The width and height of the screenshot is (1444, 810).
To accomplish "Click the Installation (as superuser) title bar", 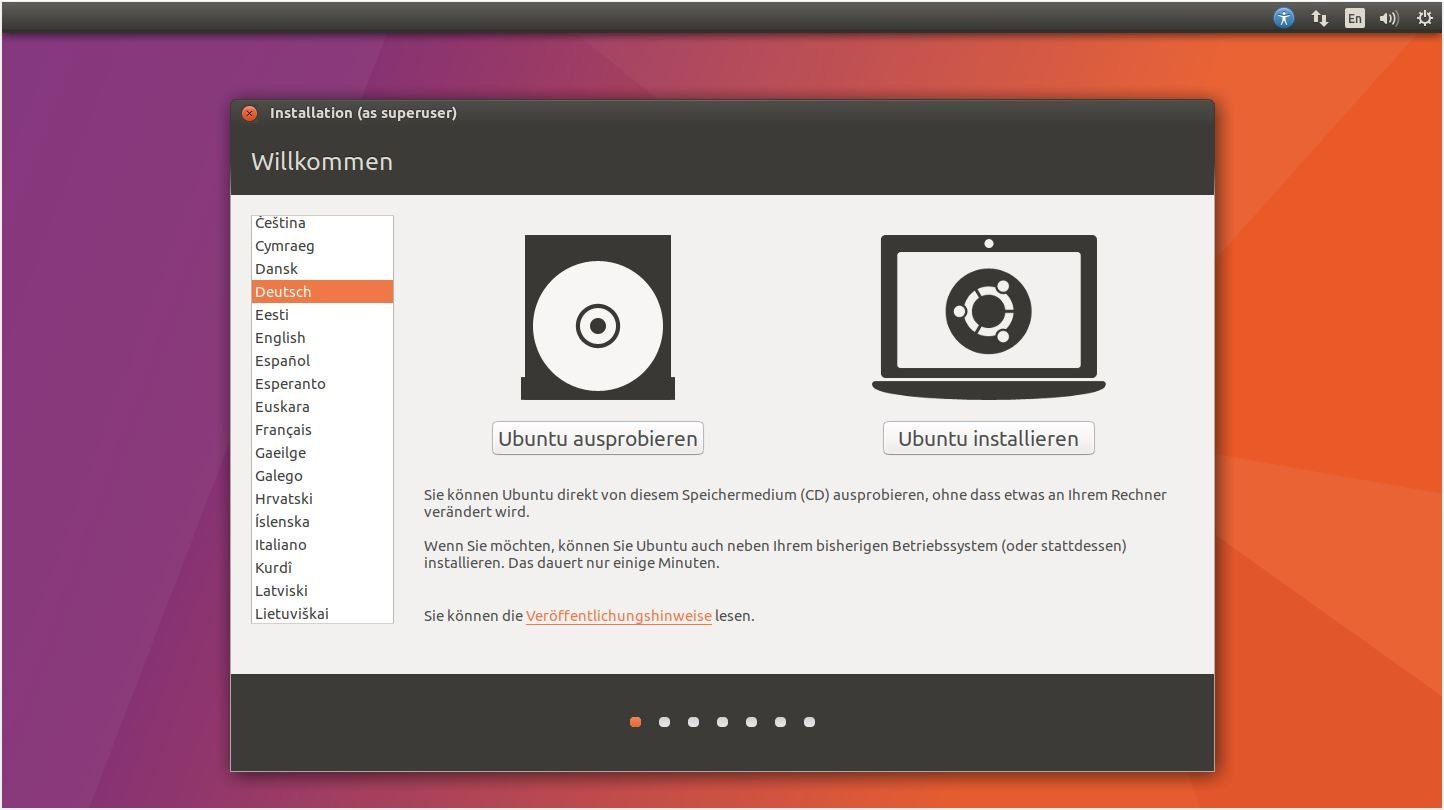I will tap(722, 113).
